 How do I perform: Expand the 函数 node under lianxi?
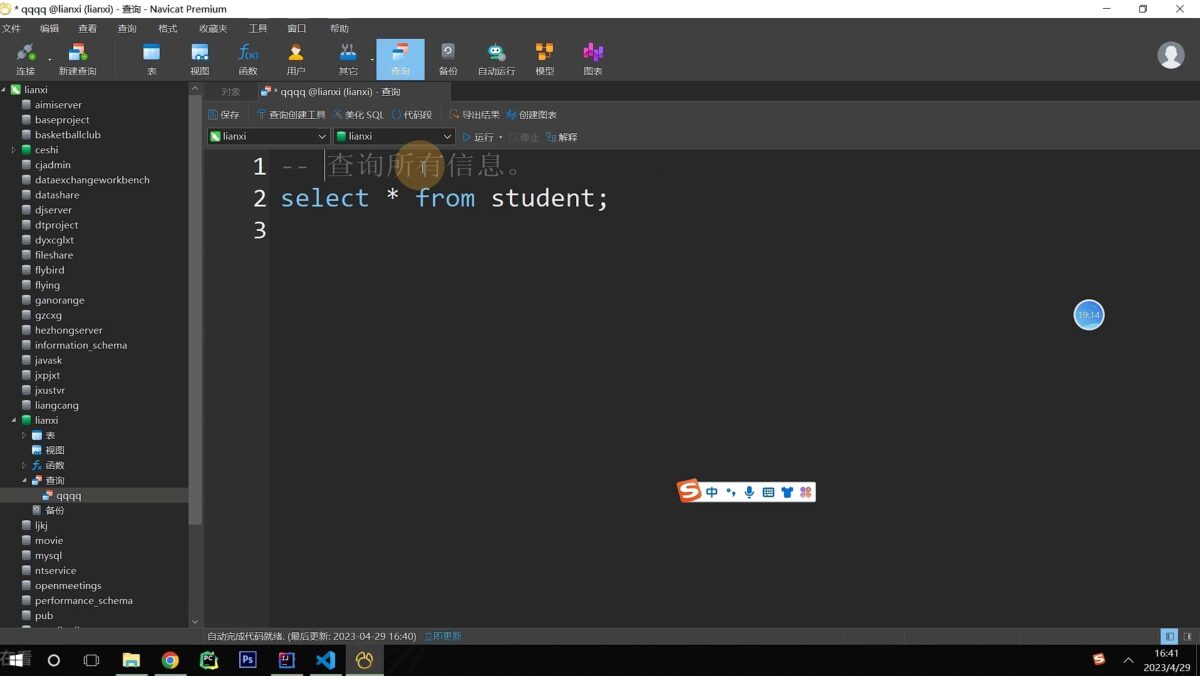click(x=25, y=465)
